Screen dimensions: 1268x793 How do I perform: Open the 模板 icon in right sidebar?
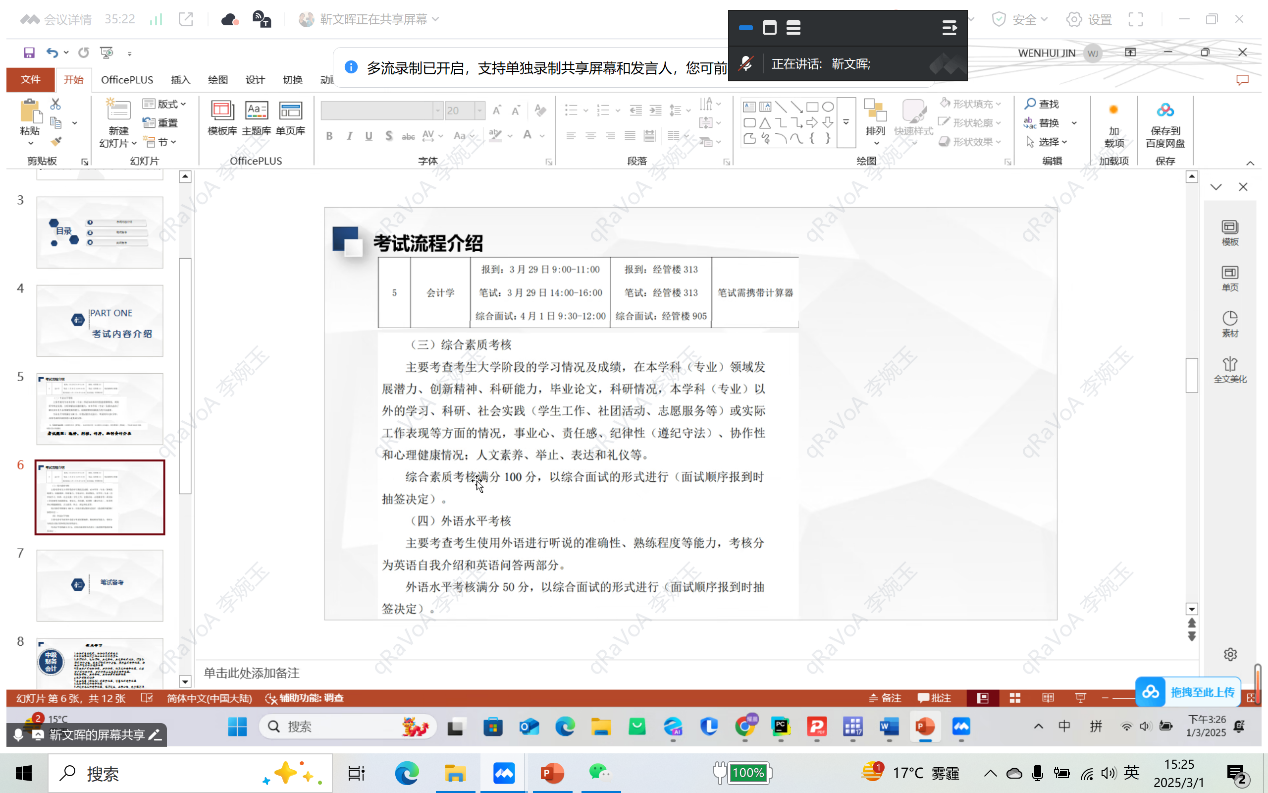coord(1230,228)
